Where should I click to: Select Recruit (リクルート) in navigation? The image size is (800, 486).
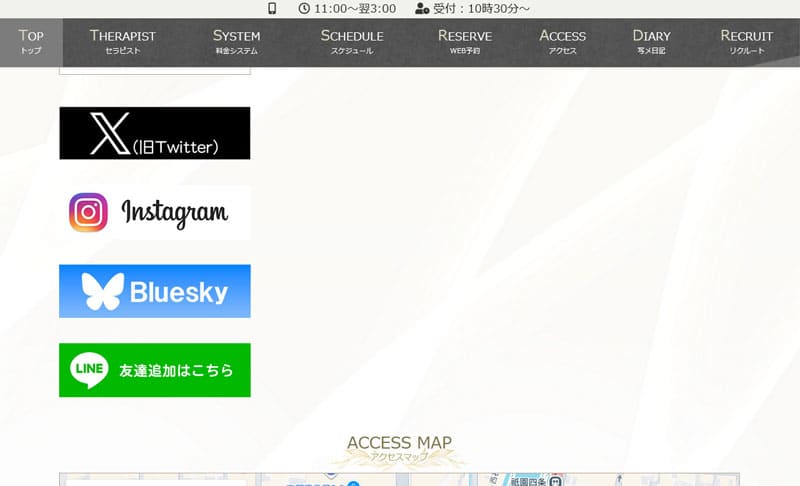point(746,42)
